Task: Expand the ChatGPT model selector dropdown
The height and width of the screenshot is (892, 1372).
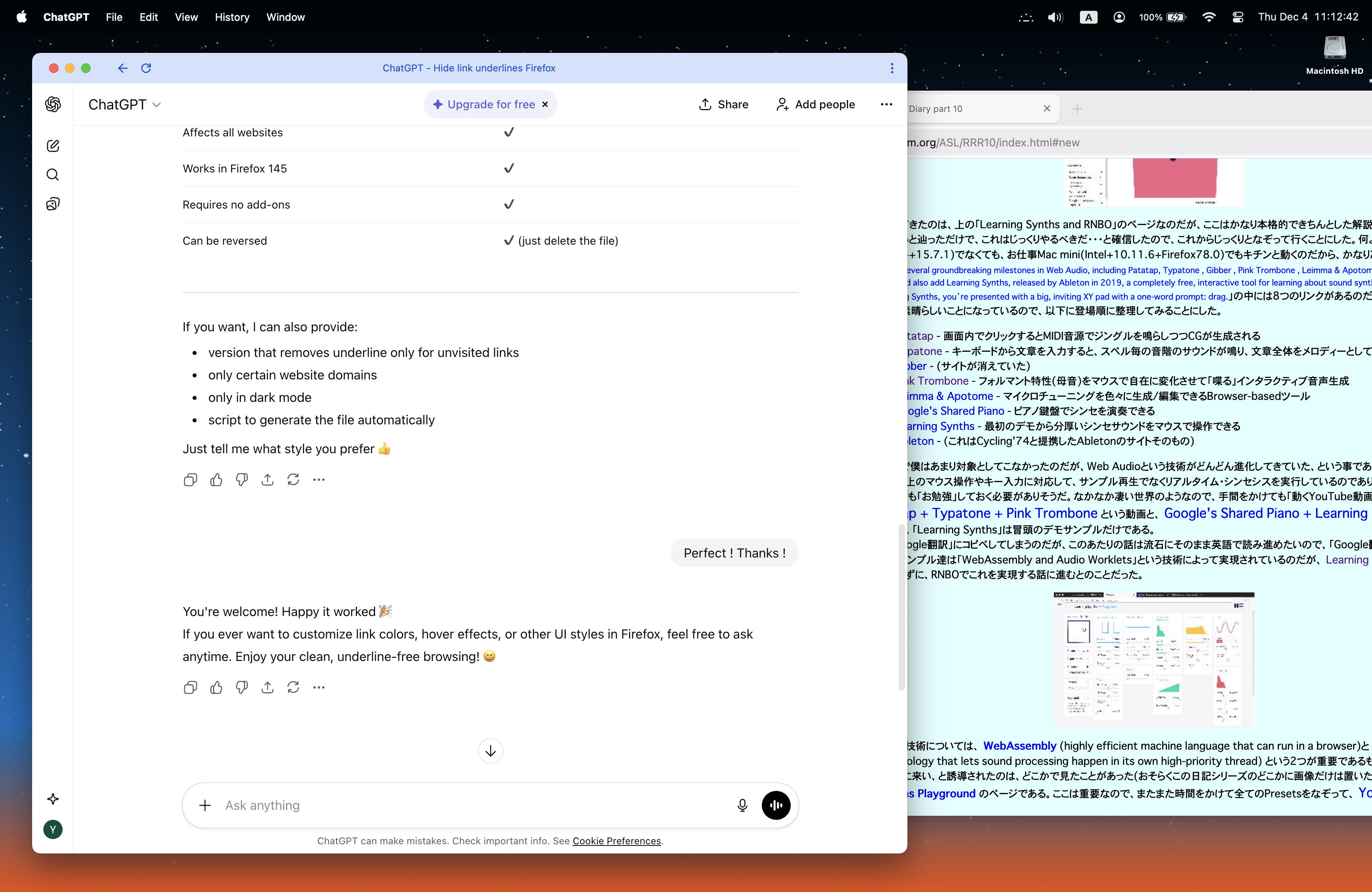Action: pos(124,104)
